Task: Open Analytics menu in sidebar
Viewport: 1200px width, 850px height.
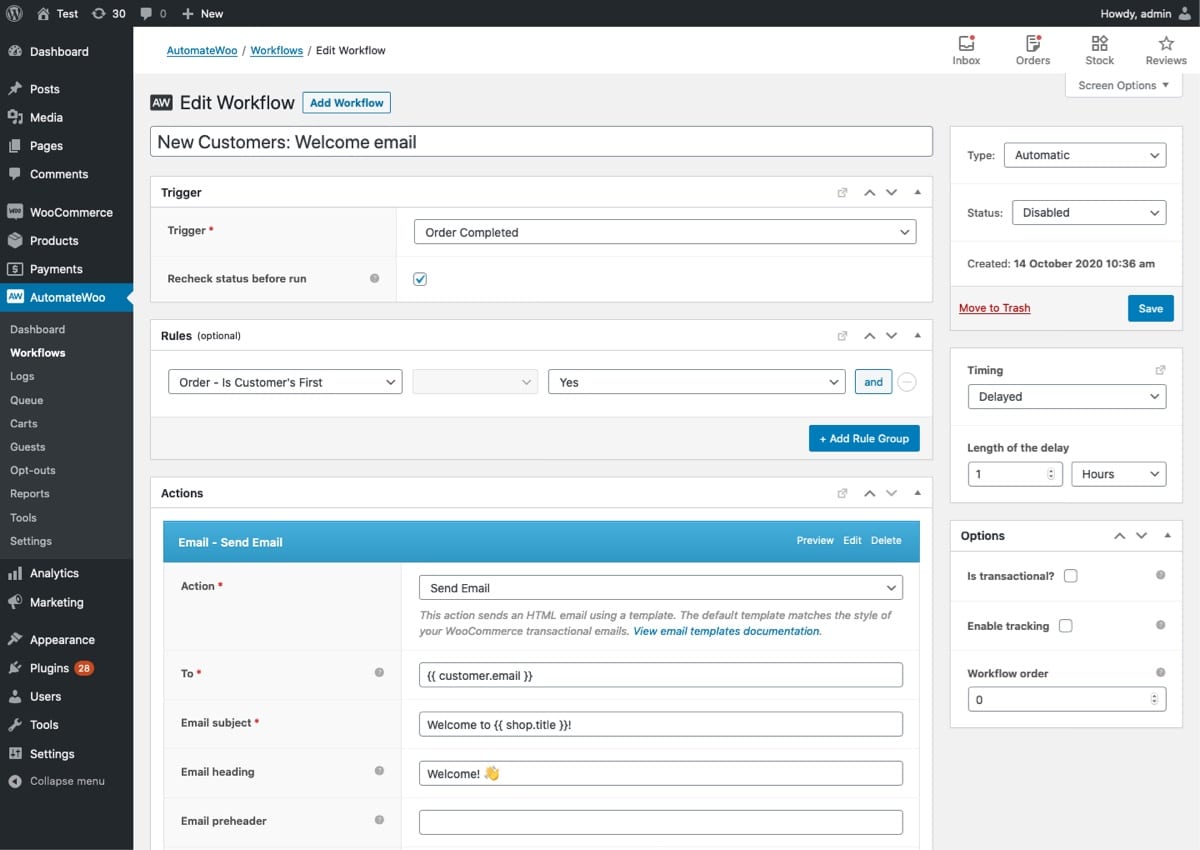Action: (66, 573)
